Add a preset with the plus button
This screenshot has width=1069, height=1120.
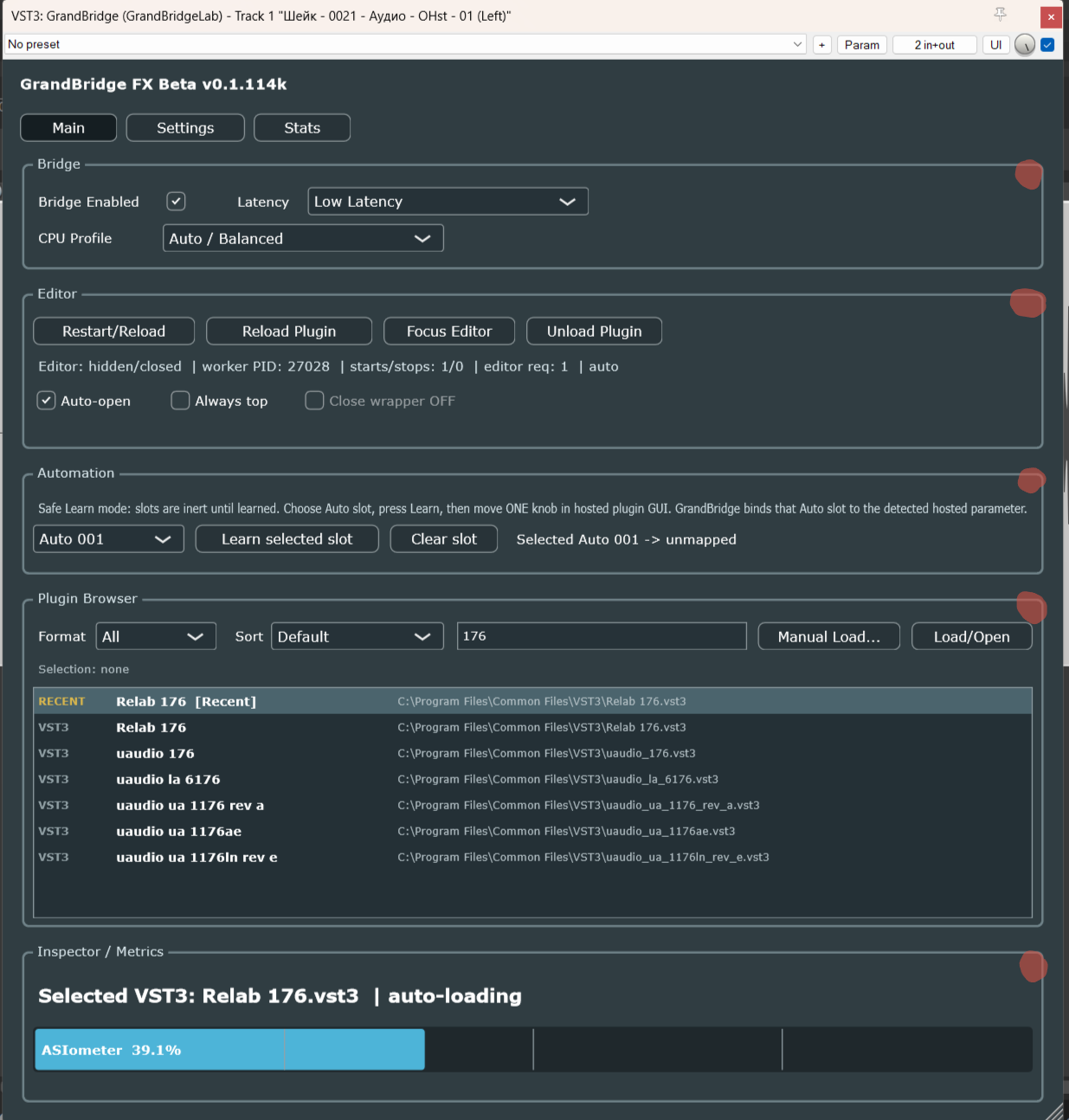pos(822,45)
